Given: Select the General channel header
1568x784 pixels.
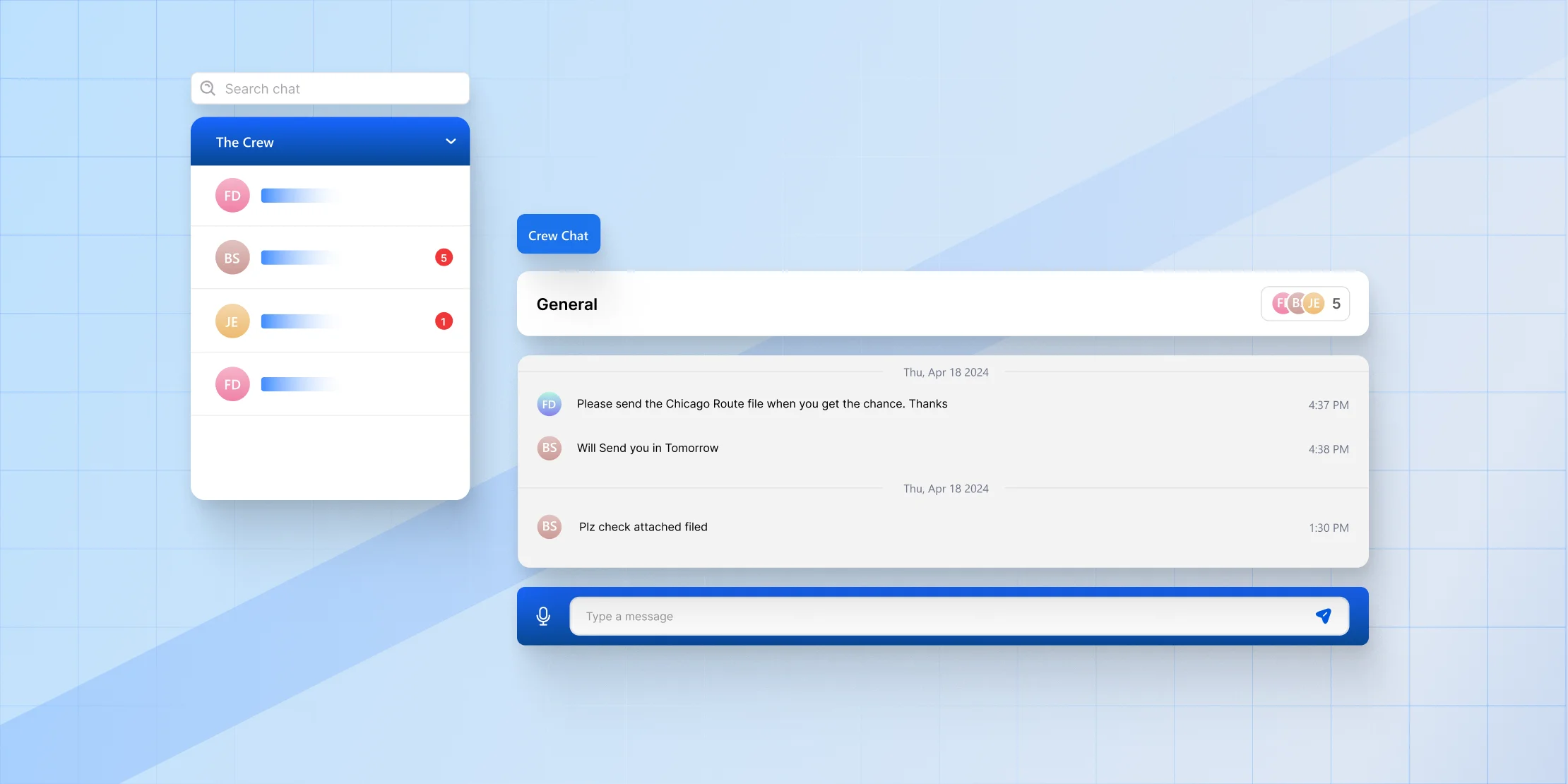Looking at the screenshot, I should [x=943, y=302].
